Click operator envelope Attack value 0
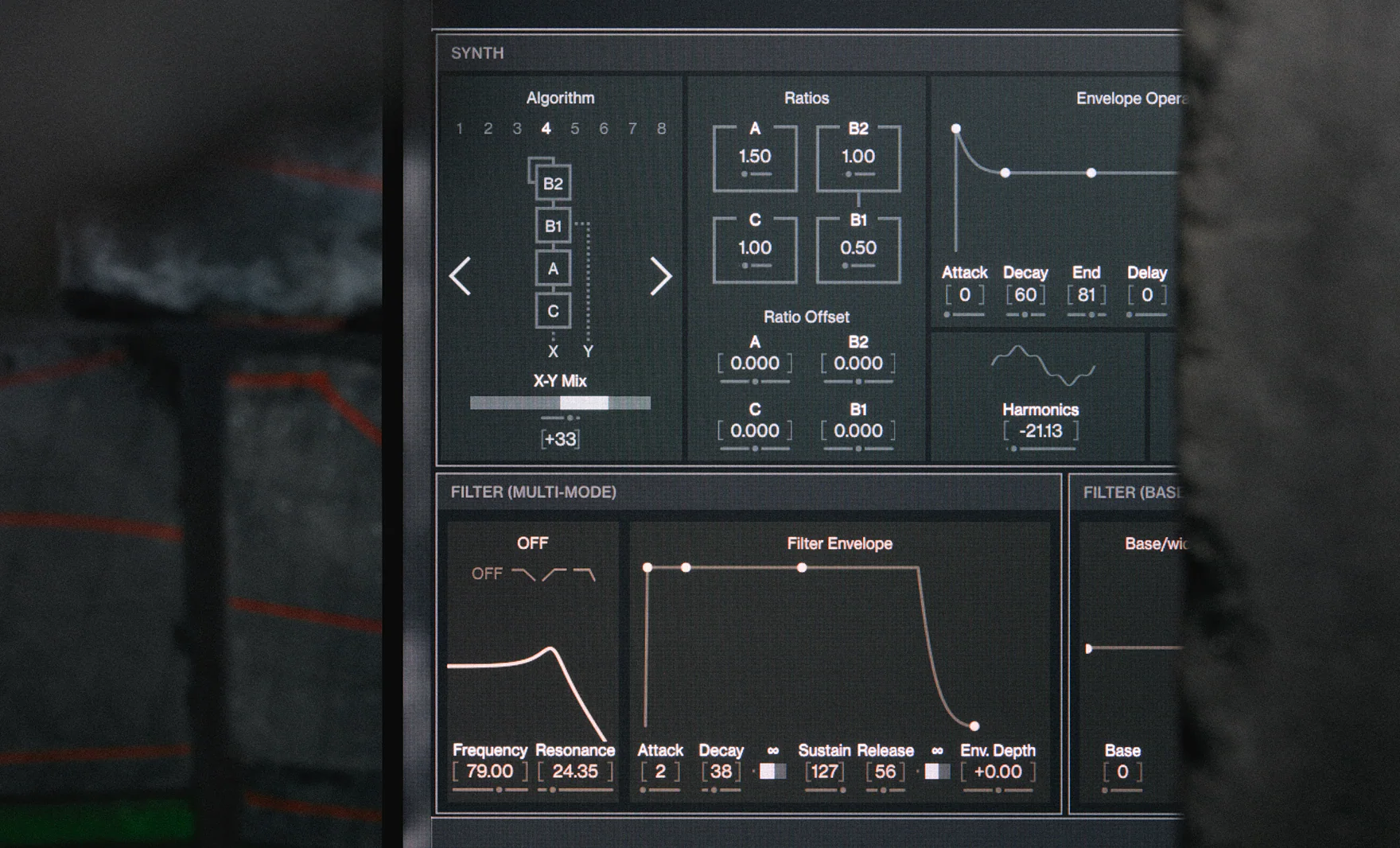 tap(965, 295)
